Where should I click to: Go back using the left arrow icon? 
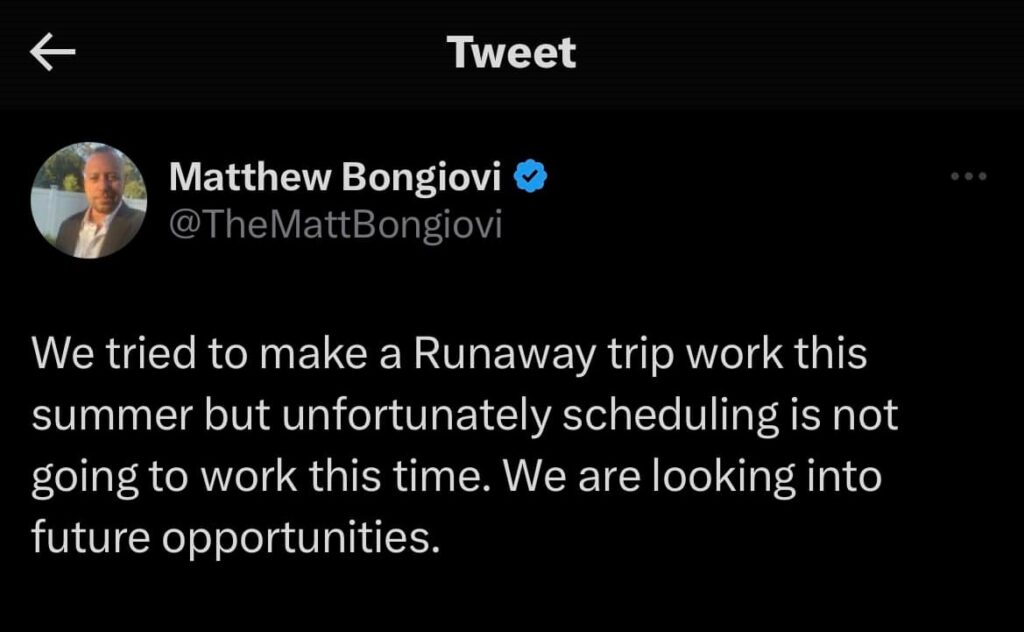click(x=53, y=52)
